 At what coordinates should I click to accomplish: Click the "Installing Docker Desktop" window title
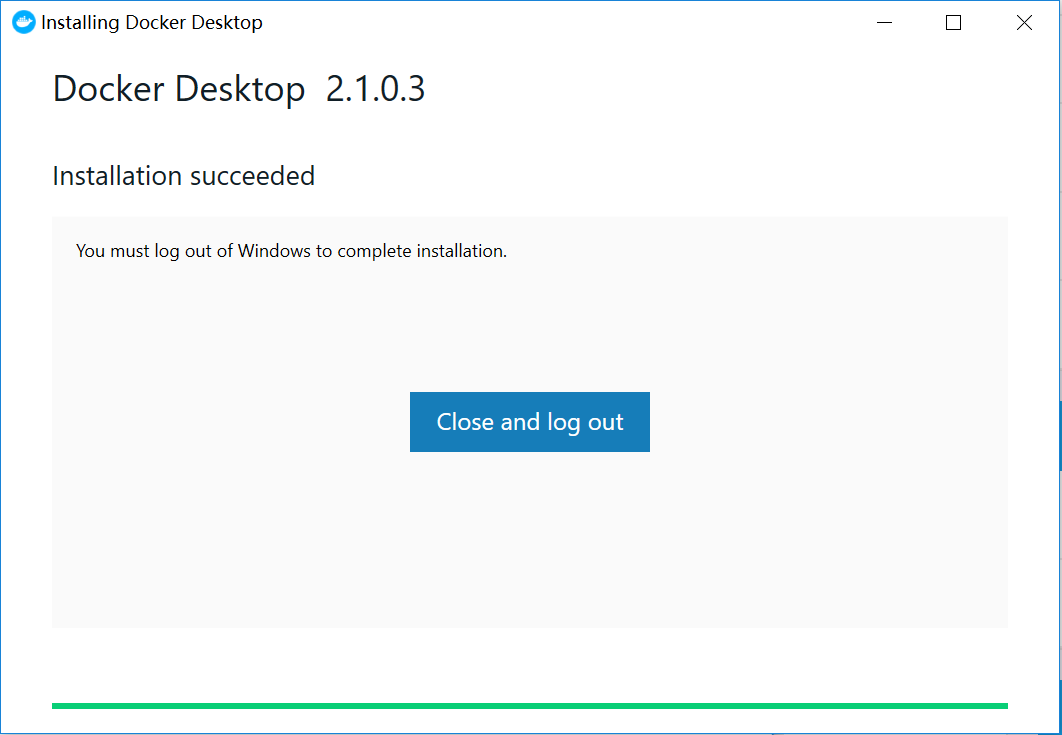(152, 22)
